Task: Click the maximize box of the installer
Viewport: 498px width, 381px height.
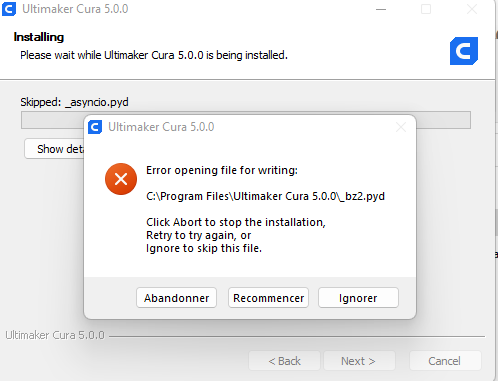Action: click(426, 9)
